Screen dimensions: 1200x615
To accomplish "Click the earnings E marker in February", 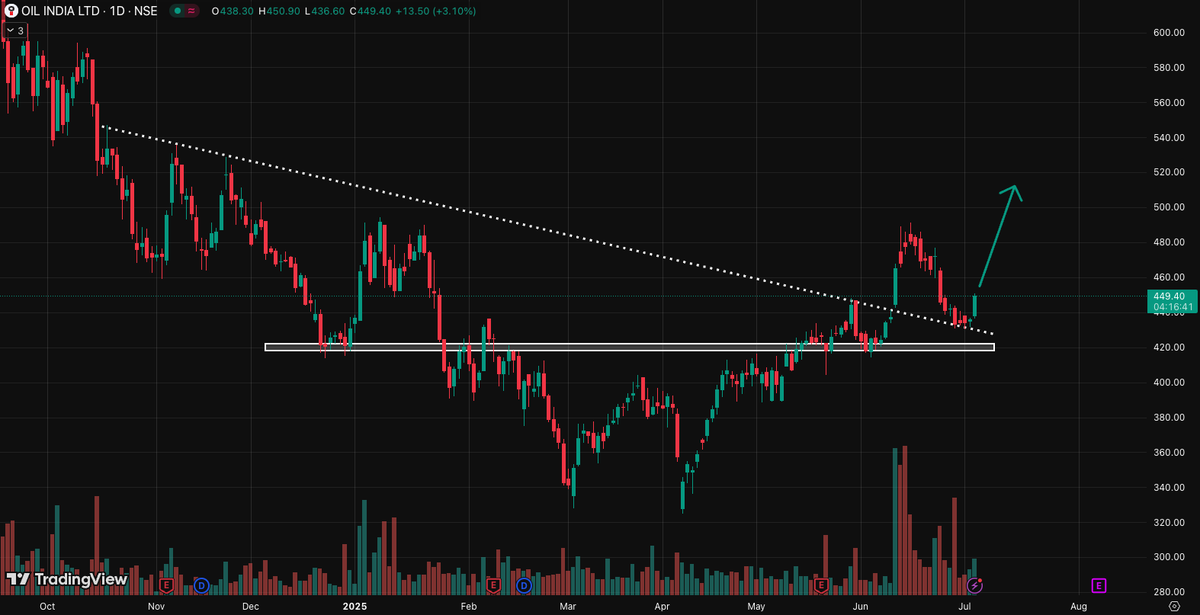I will [x=492, y=584].
